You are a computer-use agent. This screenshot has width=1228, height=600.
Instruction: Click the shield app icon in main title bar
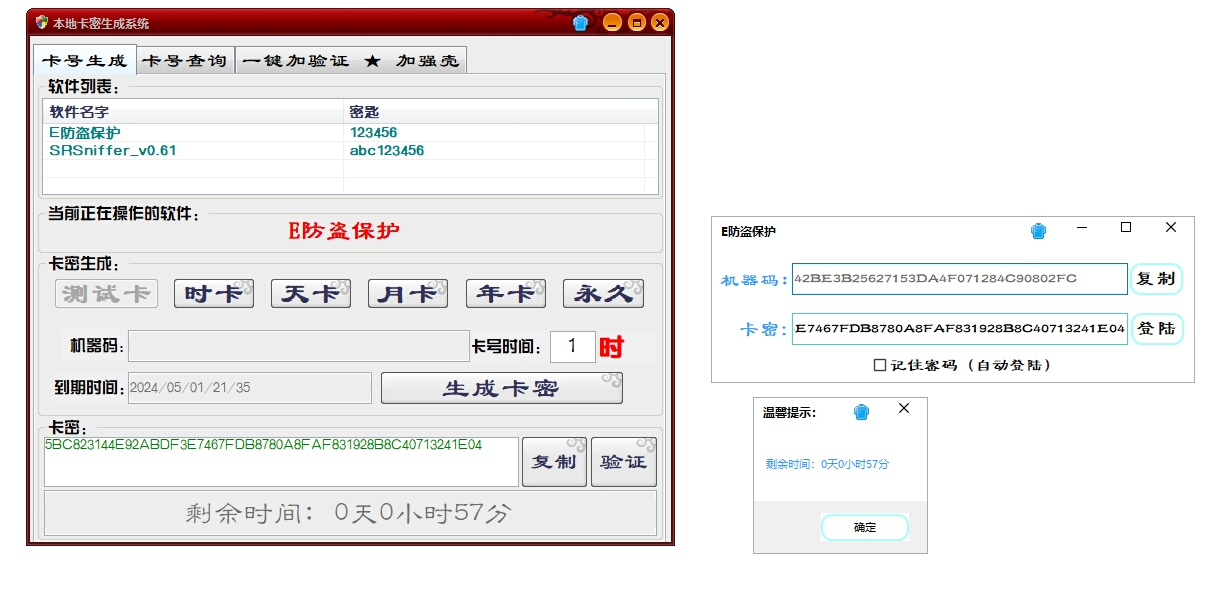click(x=41, y=21)
